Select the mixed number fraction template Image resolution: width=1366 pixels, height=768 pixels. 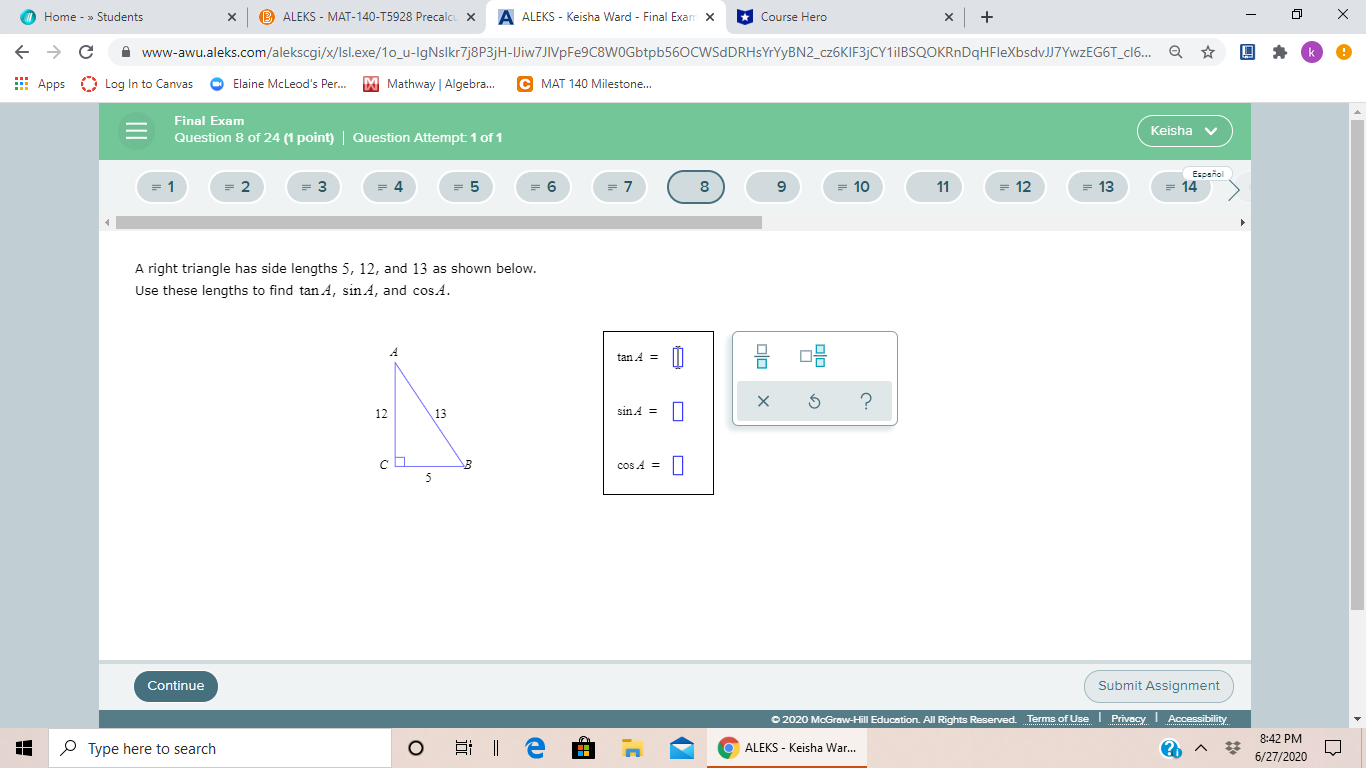click(812, 356)
